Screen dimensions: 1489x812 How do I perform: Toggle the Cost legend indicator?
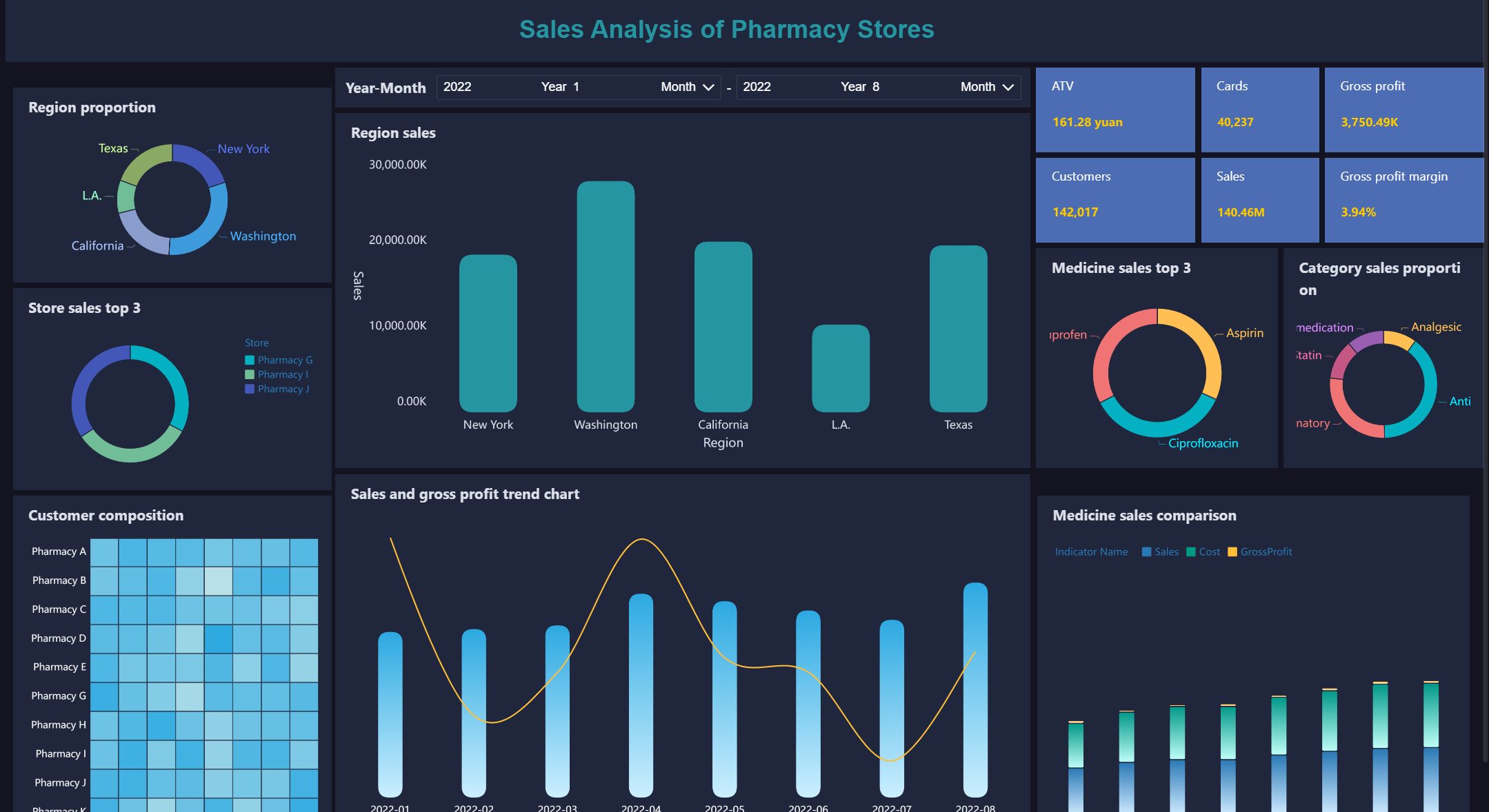[x=1191, y=552]
